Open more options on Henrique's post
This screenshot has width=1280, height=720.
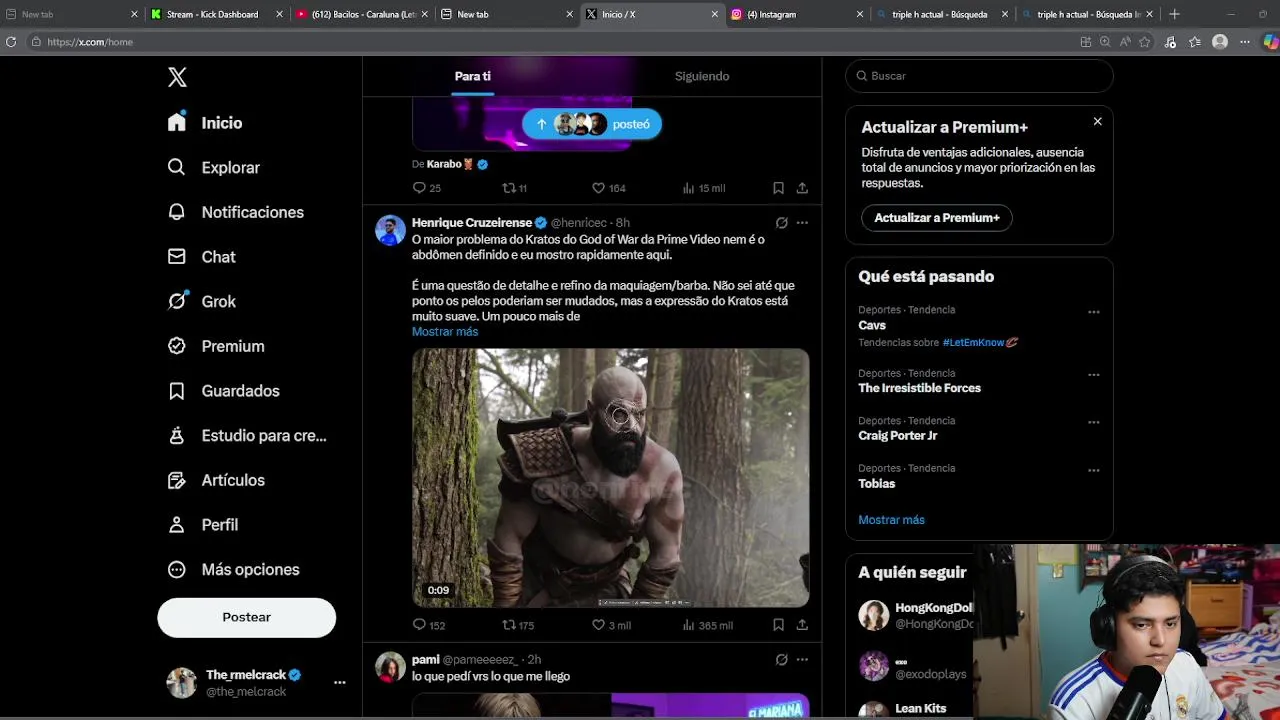802,223
